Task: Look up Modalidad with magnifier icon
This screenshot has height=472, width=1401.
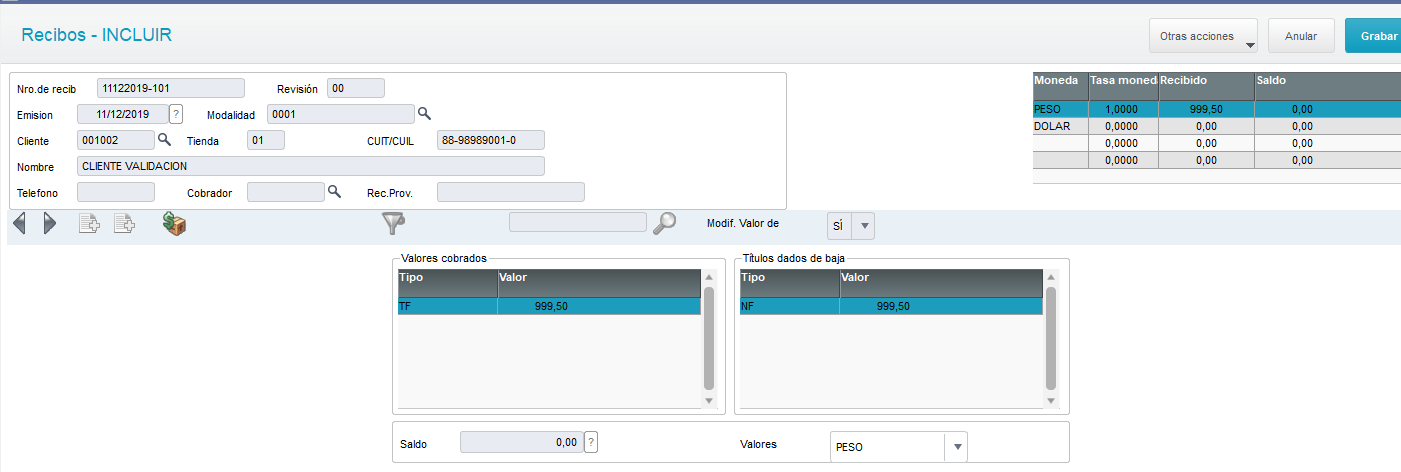Action: coord(424,113)
